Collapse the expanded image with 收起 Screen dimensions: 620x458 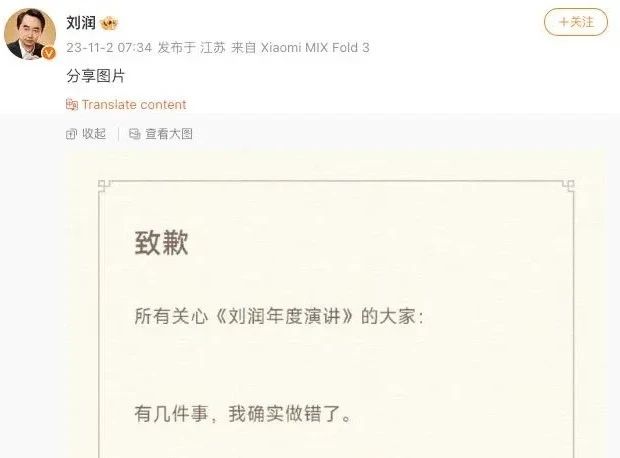point(94,134)
